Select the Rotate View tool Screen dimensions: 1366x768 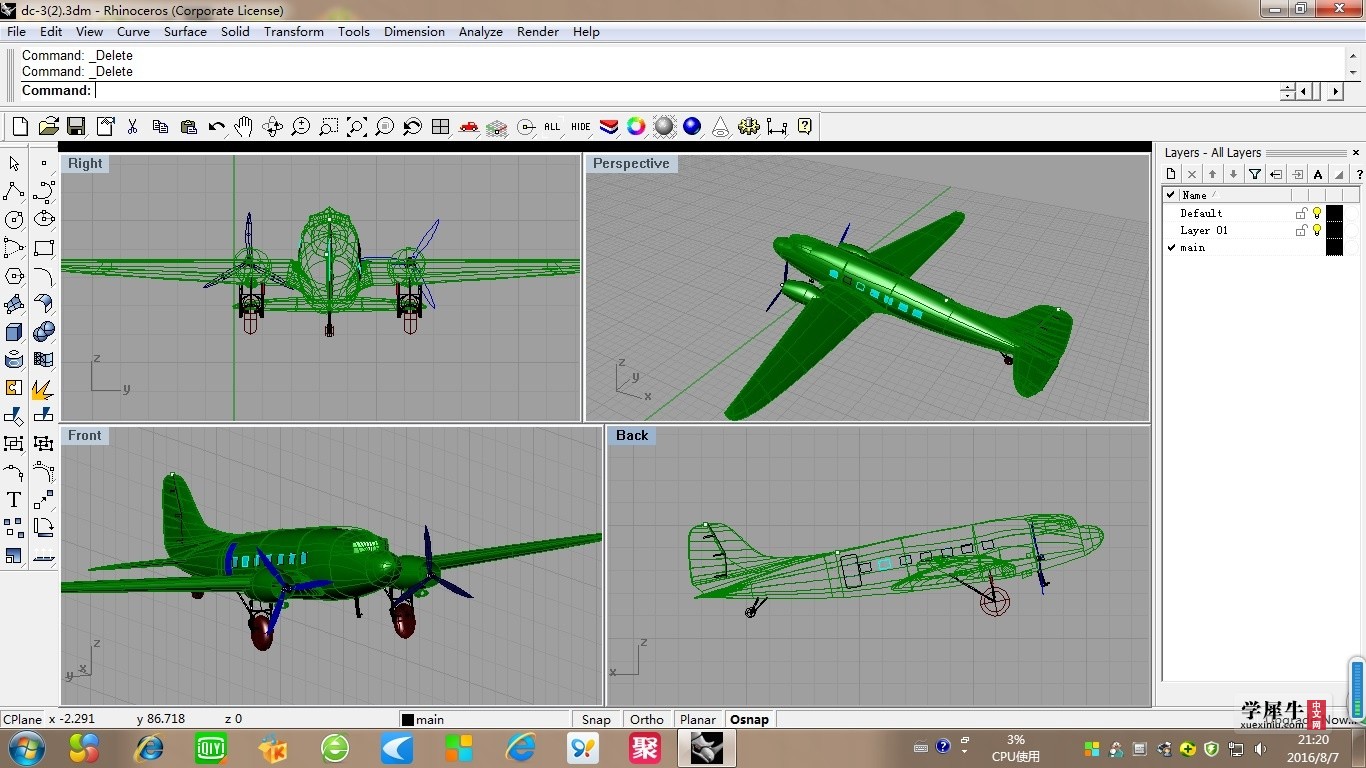click(272, 127)
